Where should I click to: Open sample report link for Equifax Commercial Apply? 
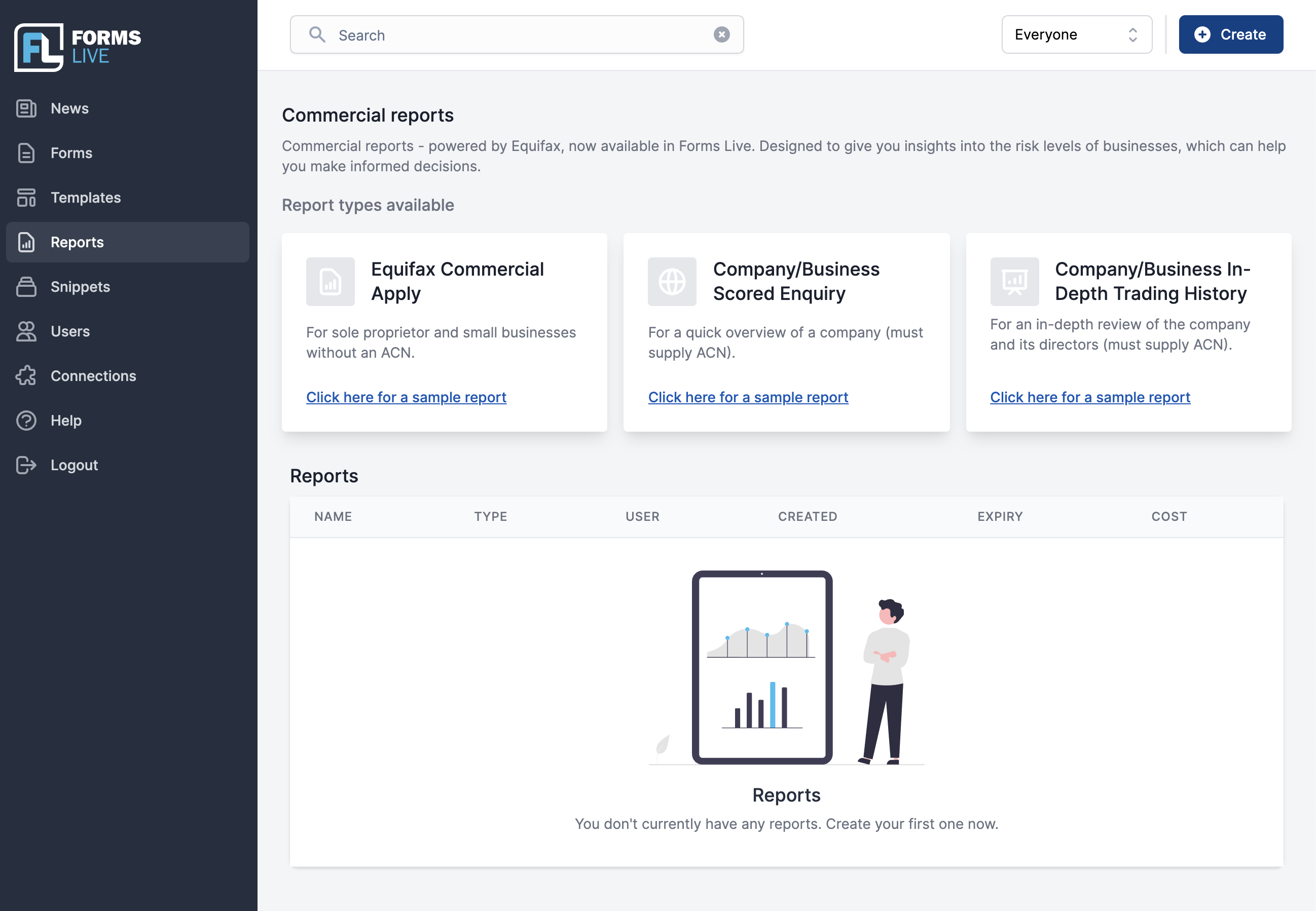pyautogui.click(x=406, y=397)
